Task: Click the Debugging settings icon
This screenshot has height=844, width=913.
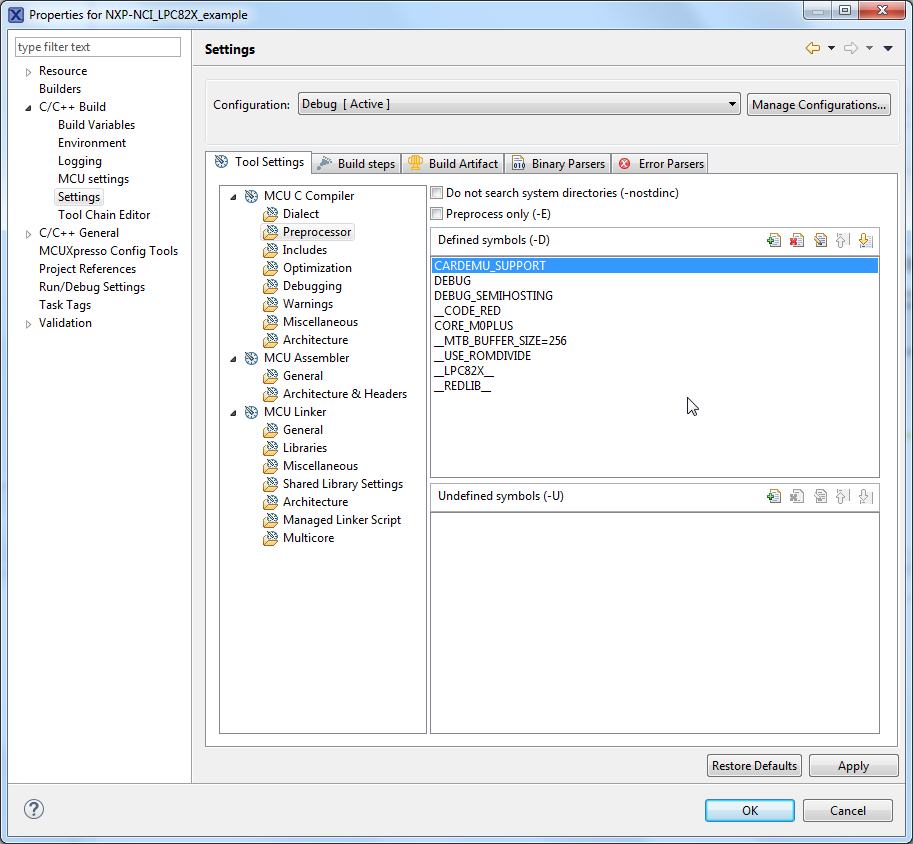Action: point(271,287)
